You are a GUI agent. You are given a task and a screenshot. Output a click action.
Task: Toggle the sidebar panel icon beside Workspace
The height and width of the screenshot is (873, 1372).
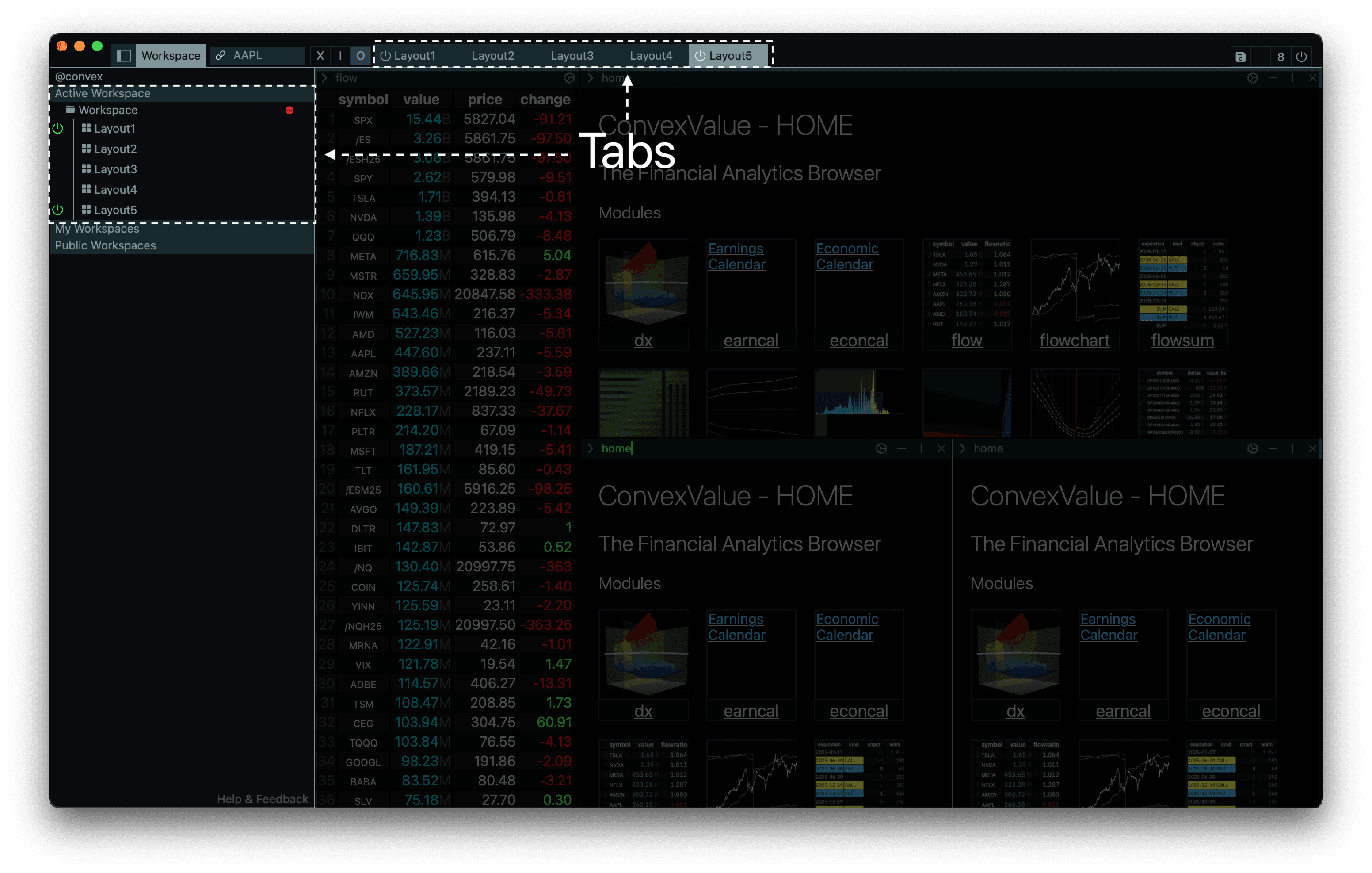tap(124, 56)
